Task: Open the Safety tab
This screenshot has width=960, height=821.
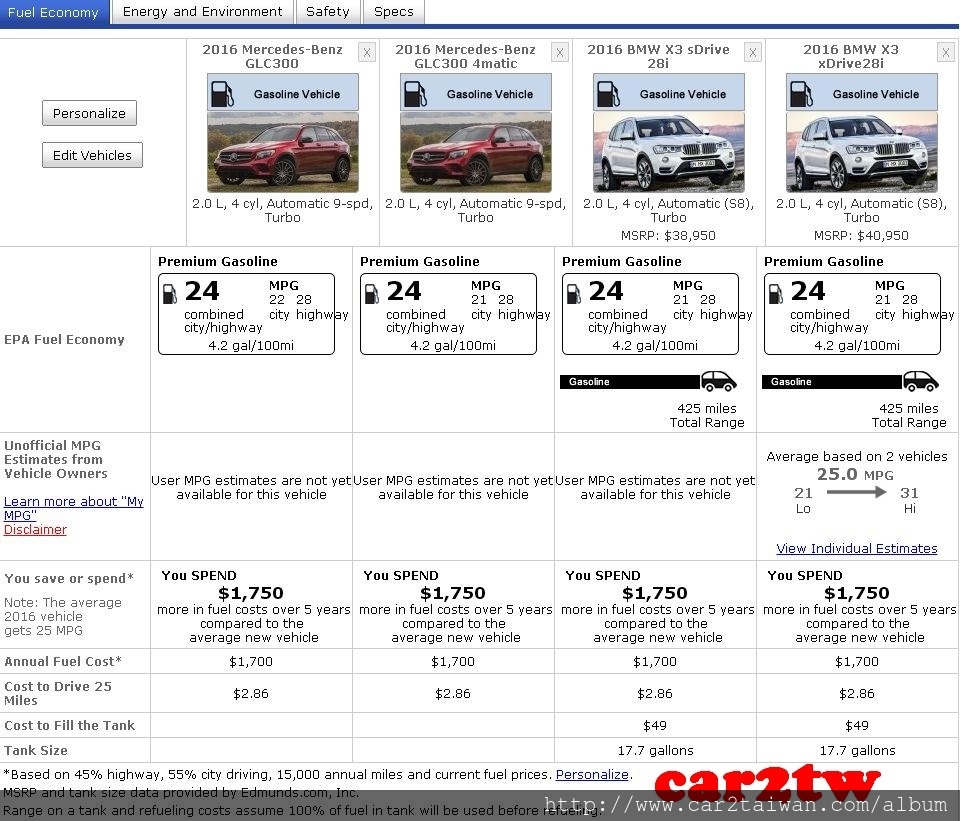Action: tap(328, 12)
